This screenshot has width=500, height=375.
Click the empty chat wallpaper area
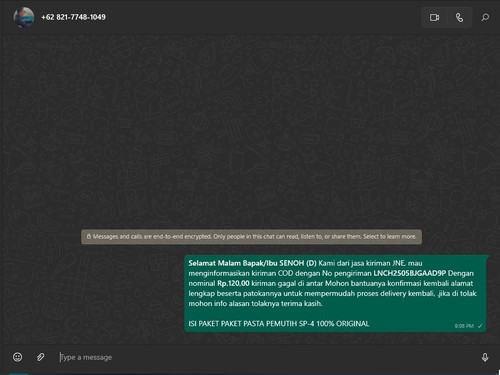pos(250,133)
